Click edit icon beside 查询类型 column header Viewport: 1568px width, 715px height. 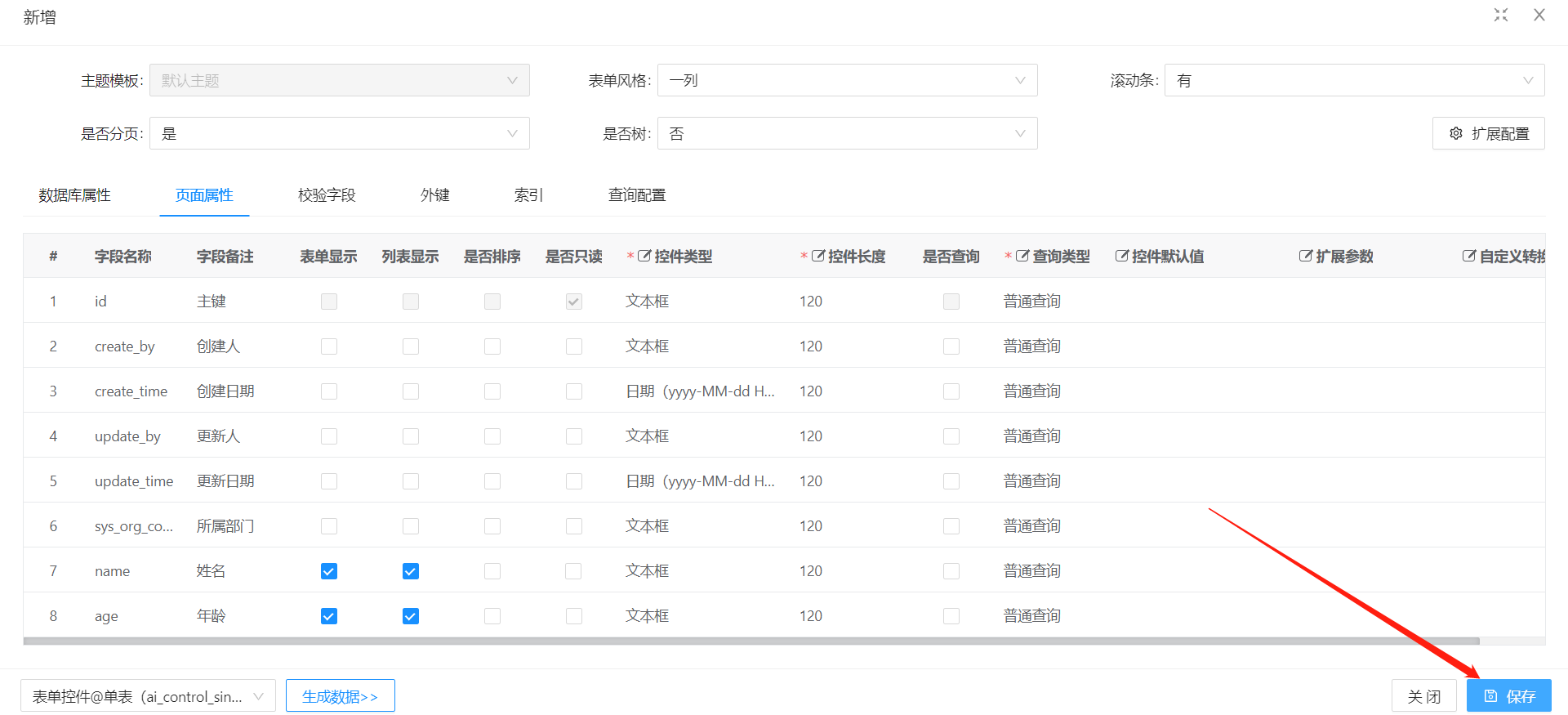[1022, 257]
